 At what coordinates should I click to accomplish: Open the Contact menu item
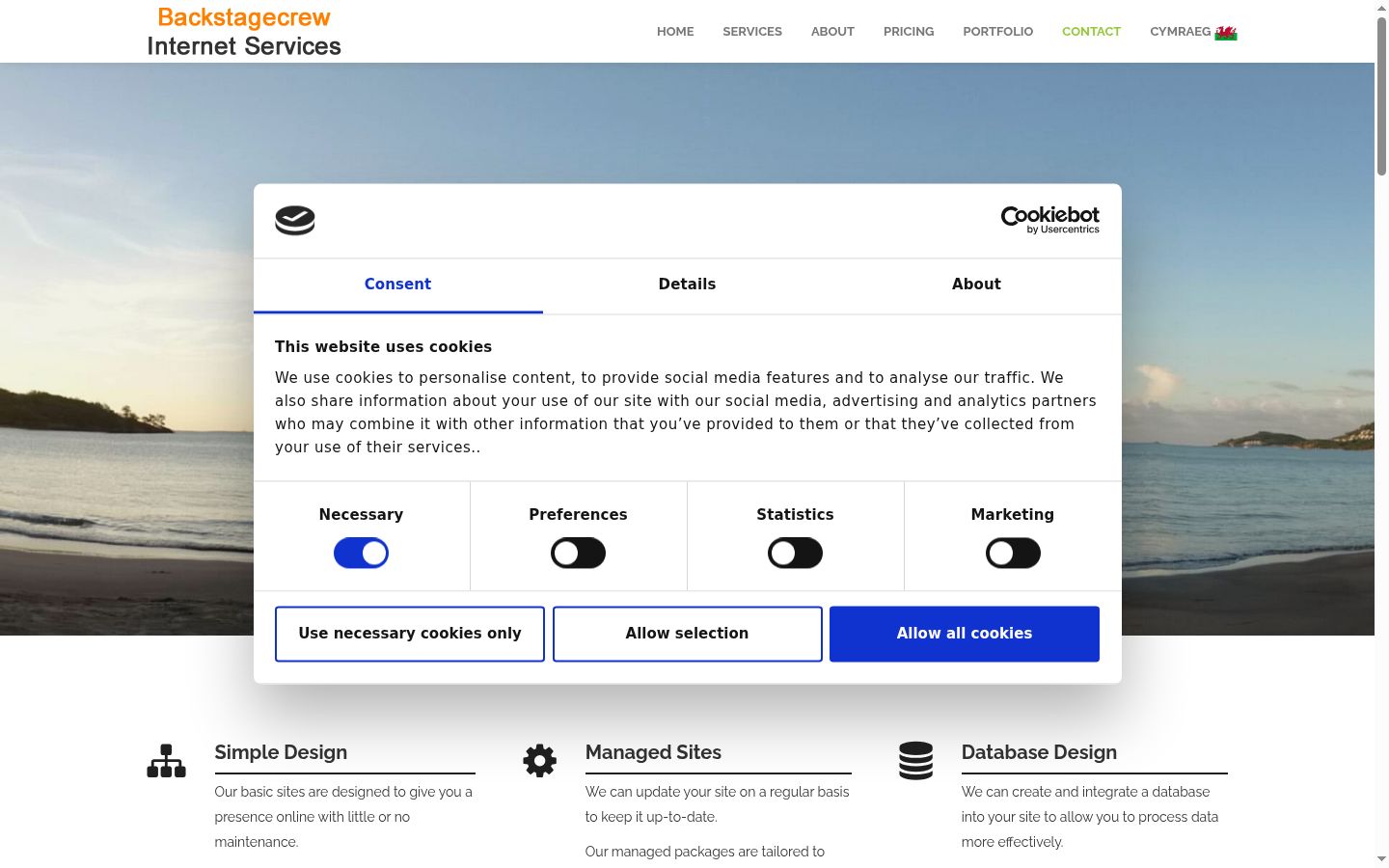1091,32
